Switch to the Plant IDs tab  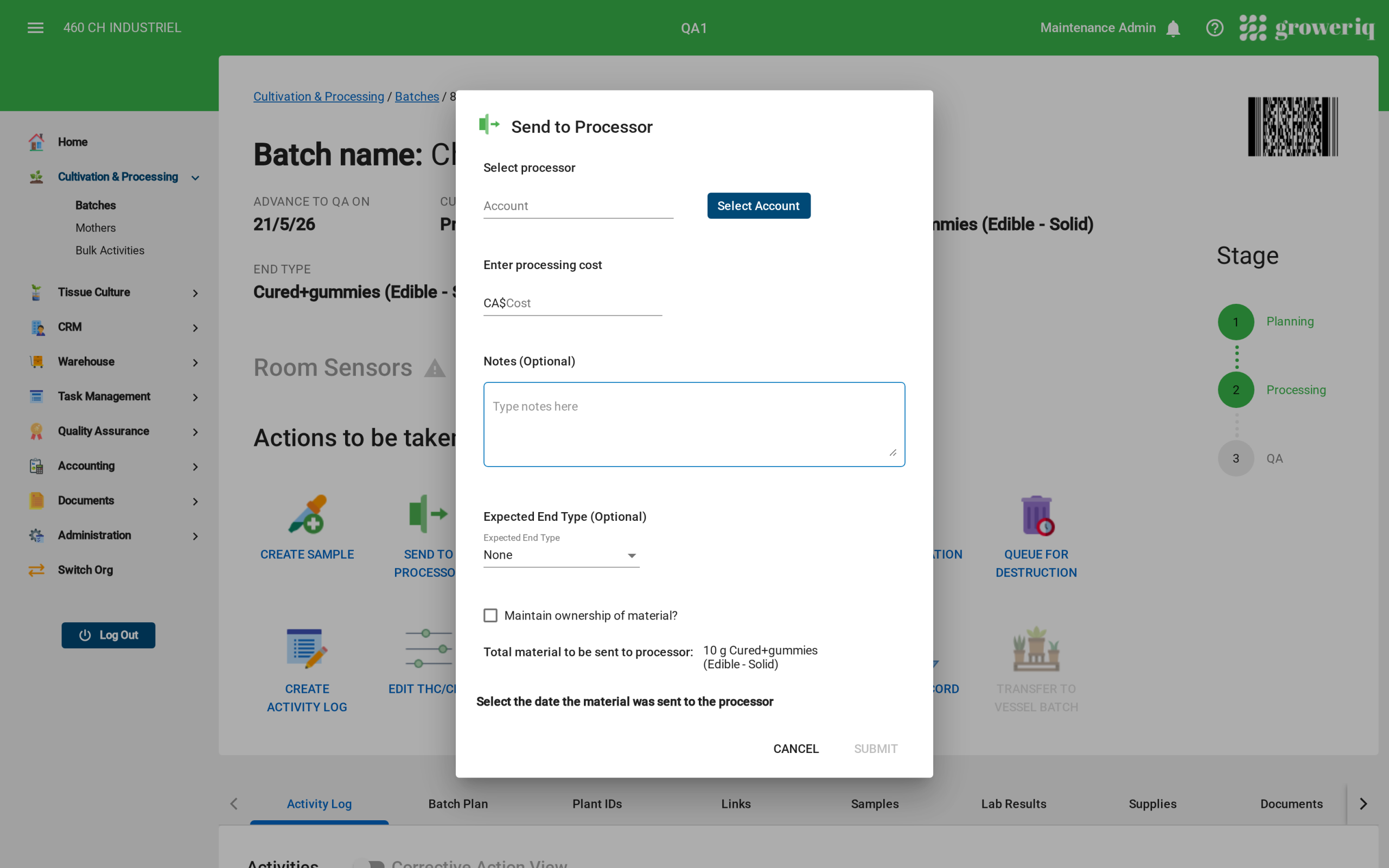(x=597, y=803)
